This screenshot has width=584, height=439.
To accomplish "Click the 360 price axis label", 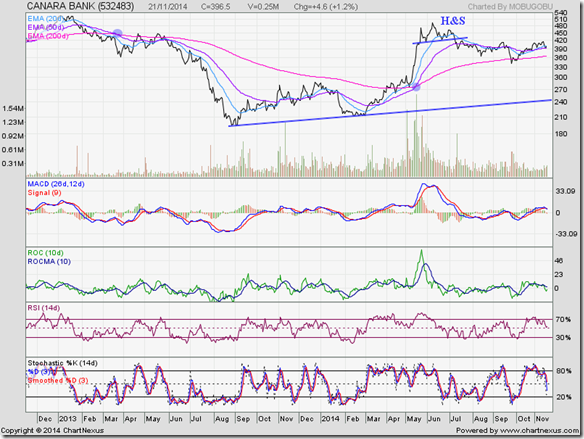I will pyautogui.click(x=561, y=57).
